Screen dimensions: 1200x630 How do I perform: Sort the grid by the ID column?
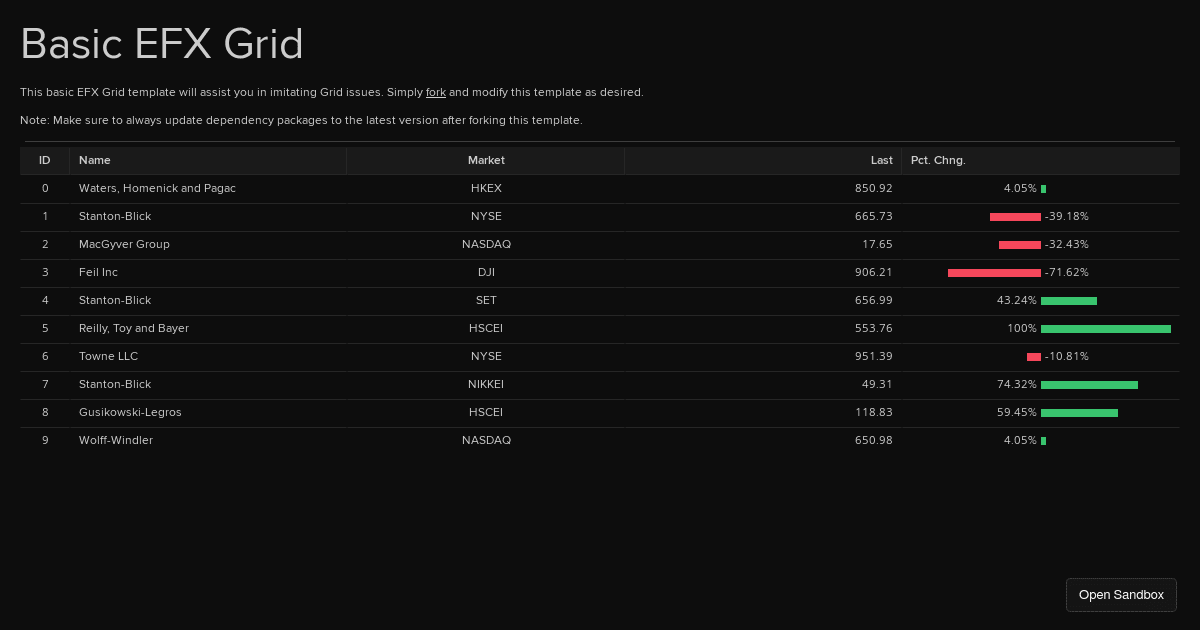pyautogui.click(x=44, y=160)
